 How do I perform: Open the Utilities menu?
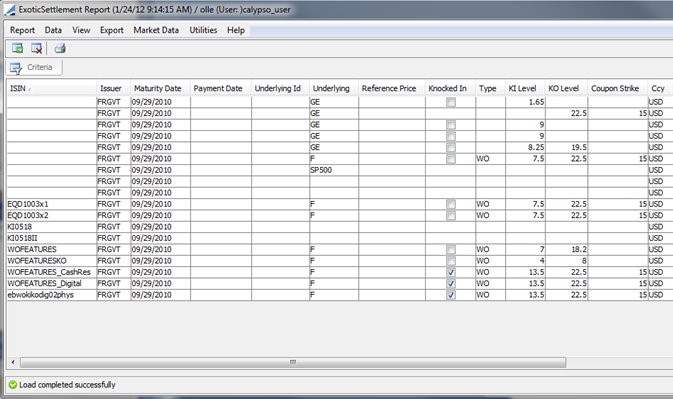tap(203, 30)
